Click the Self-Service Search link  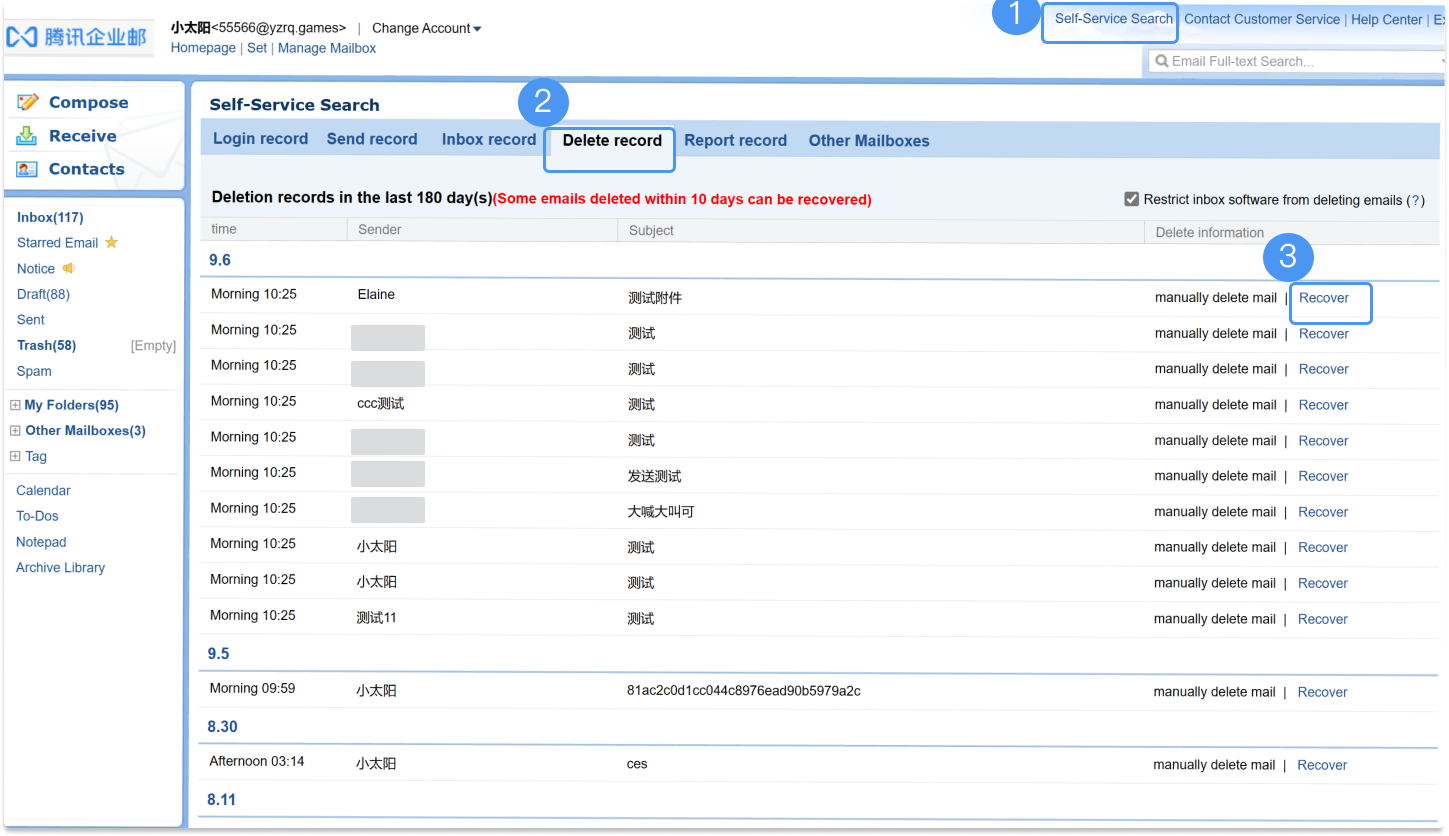[1114, 19]
